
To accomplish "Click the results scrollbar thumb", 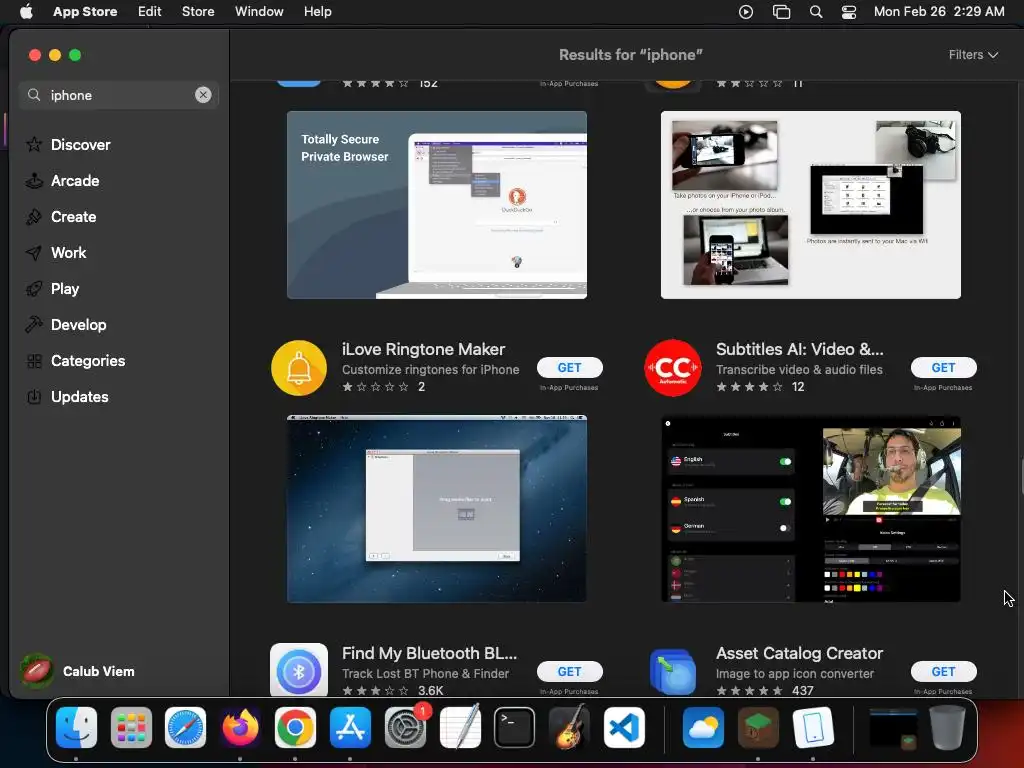I will click(1021, 477).
